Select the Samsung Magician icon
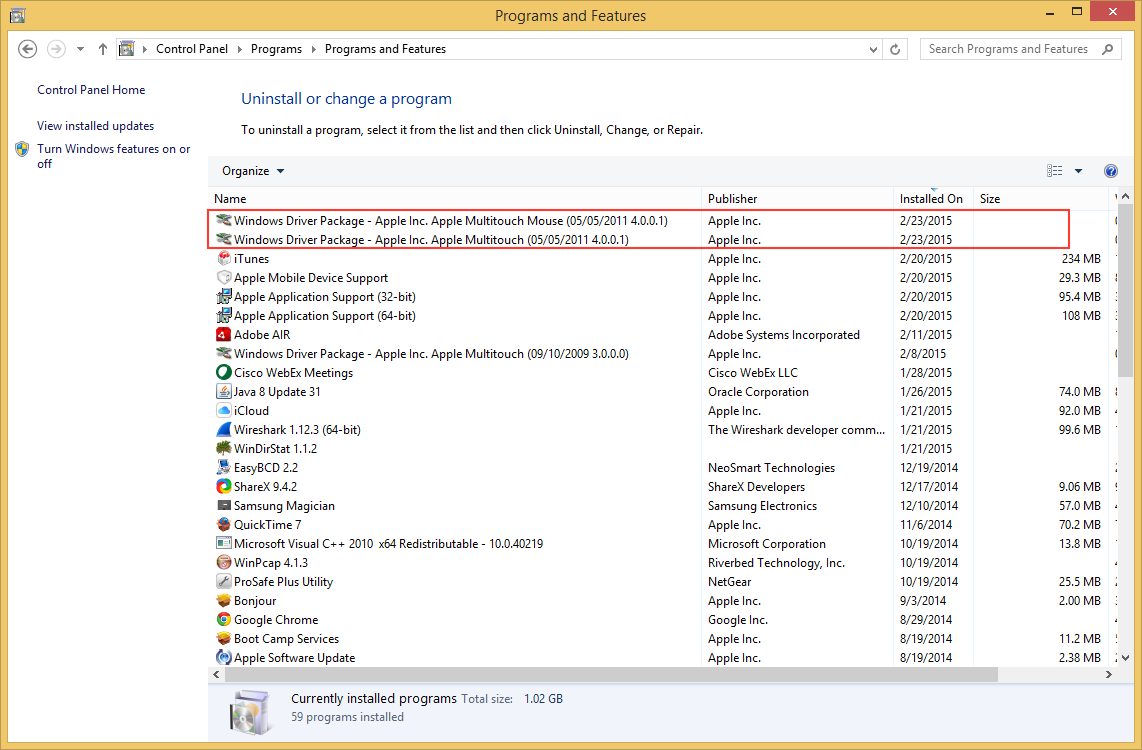 pos(224,505)
